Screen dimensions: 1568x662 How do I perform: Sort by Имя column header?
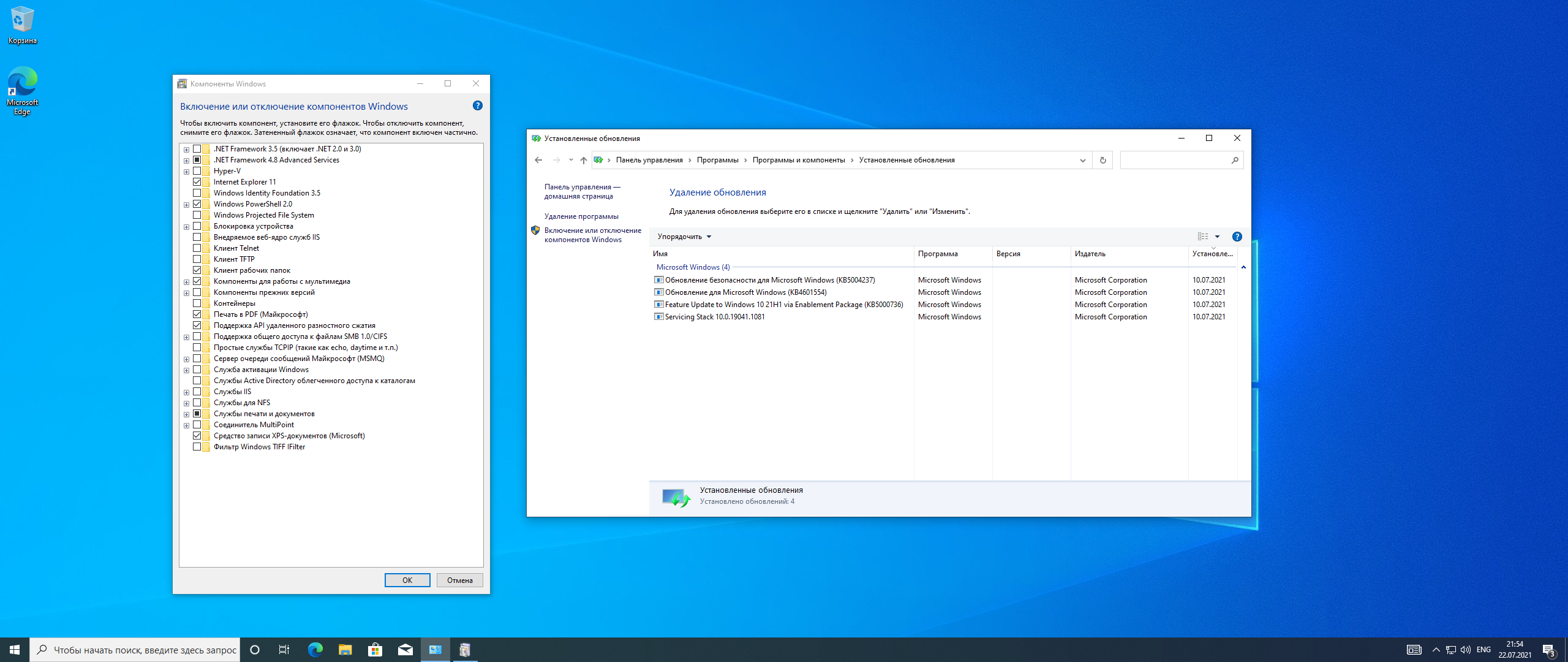(782, 254)
